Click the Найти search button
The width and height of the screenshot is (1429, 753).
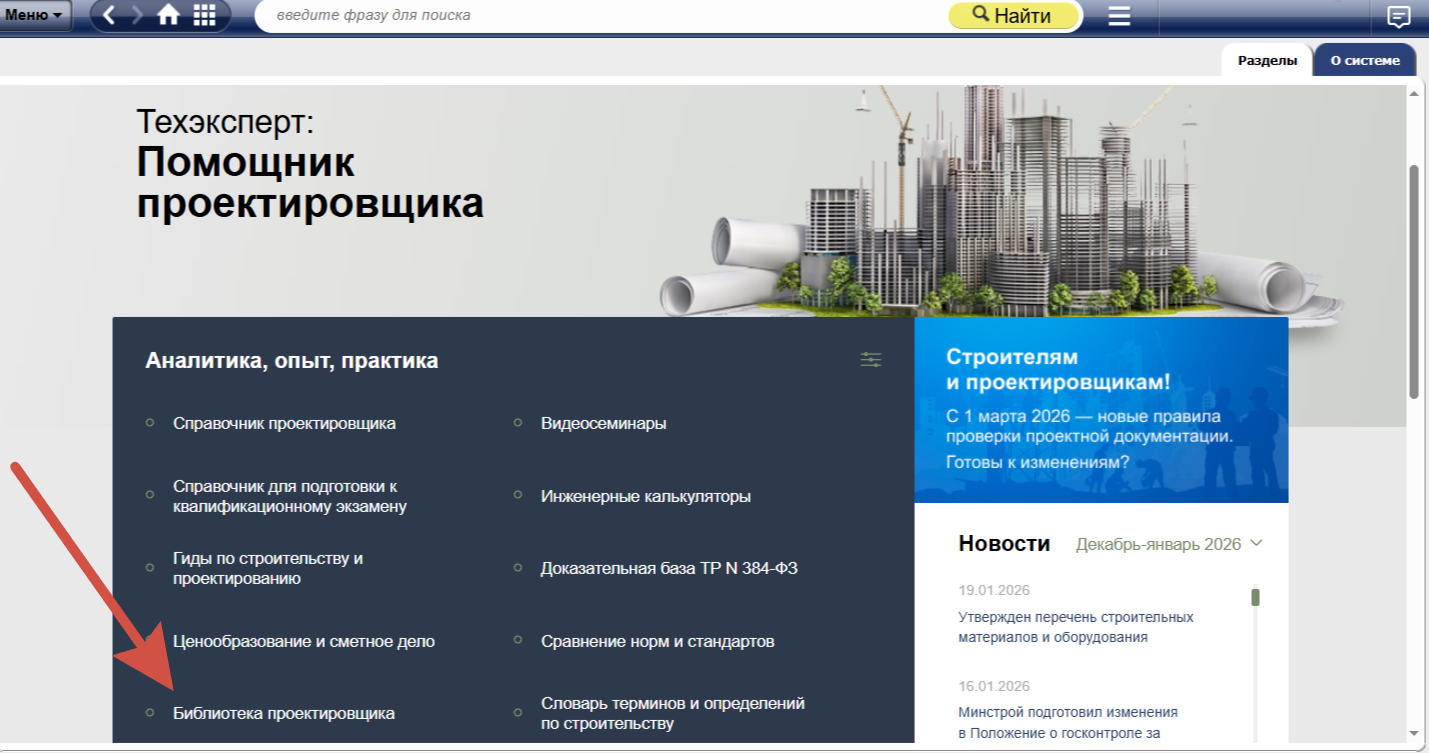[1014, 15]
